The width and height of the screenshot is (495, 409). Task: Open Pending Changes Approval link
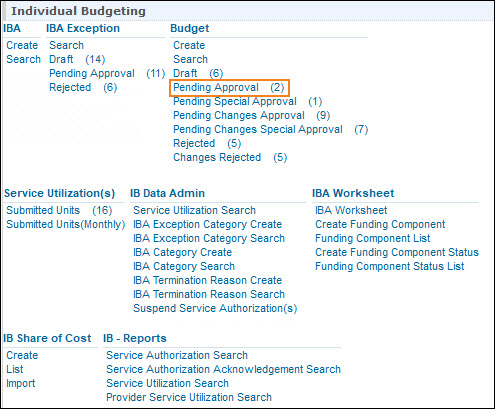pyautogui.click(x=239, y=115)
